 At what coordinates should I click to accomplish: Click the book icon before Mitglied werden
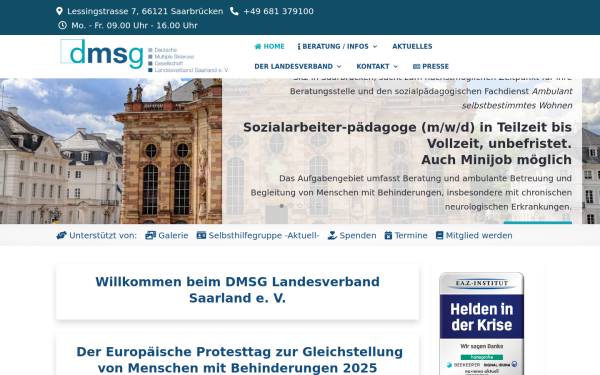pos(440,235)
